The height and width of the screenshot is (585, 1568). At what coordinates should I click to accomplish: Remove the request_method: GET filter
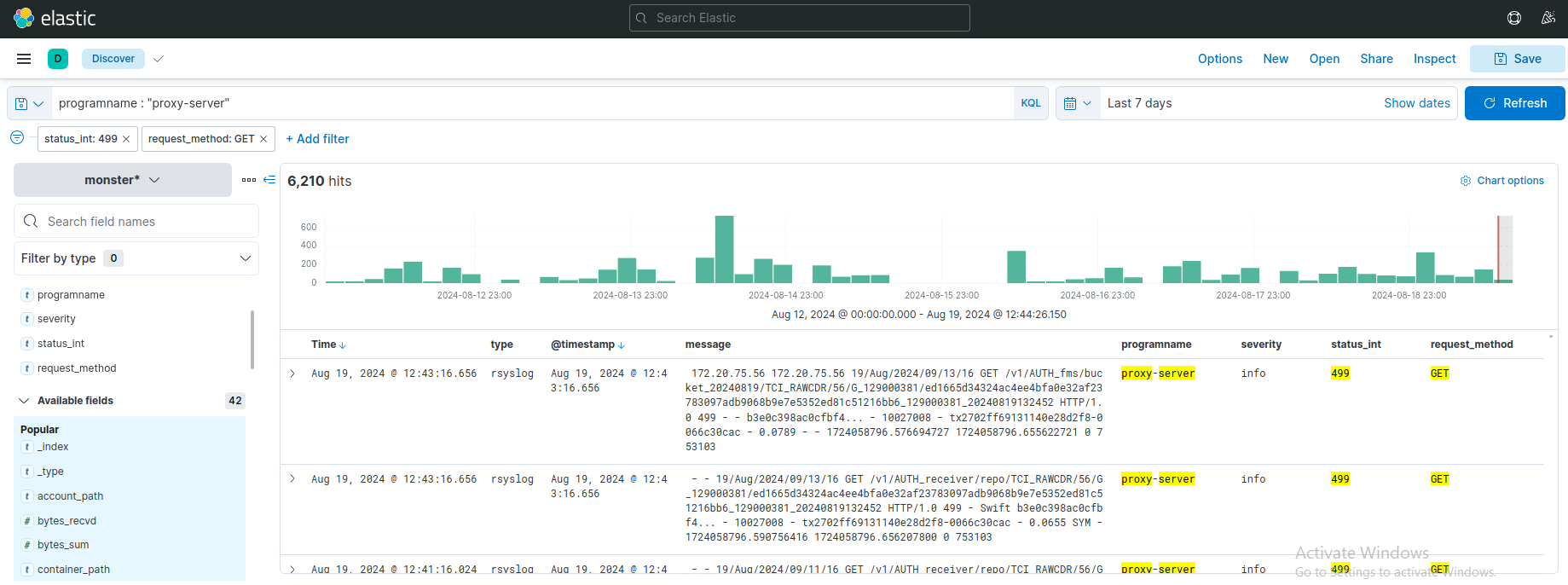pos(263,139)
